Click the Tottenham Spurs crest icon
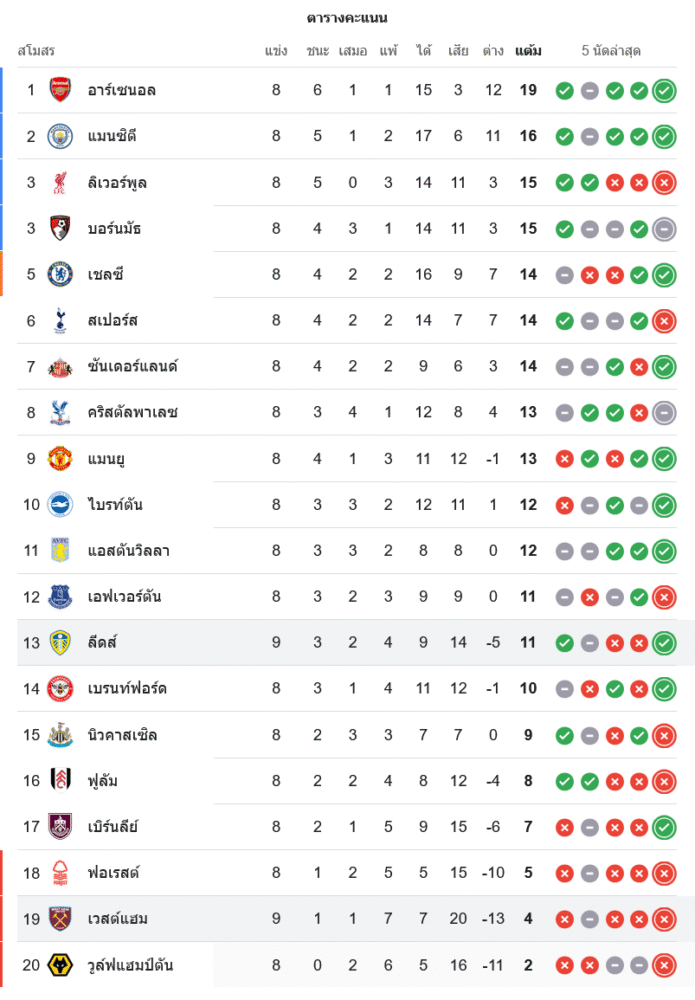Screen dimensions: 695x1000 pos(60,320)
